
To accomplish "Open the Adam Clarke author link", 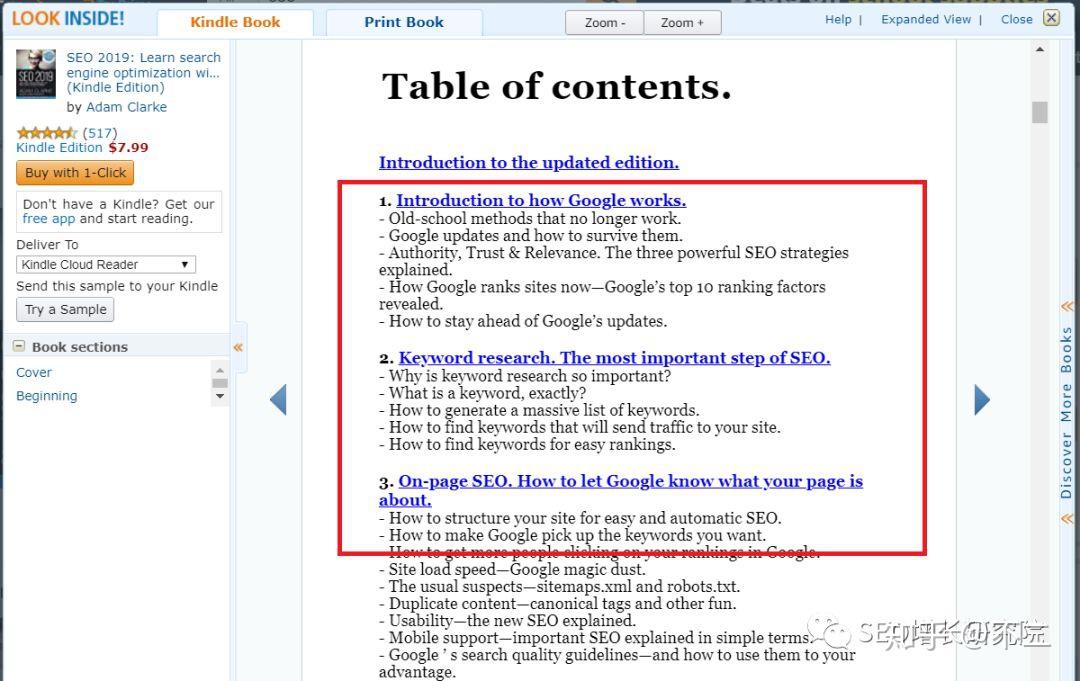I will [126, 107].
